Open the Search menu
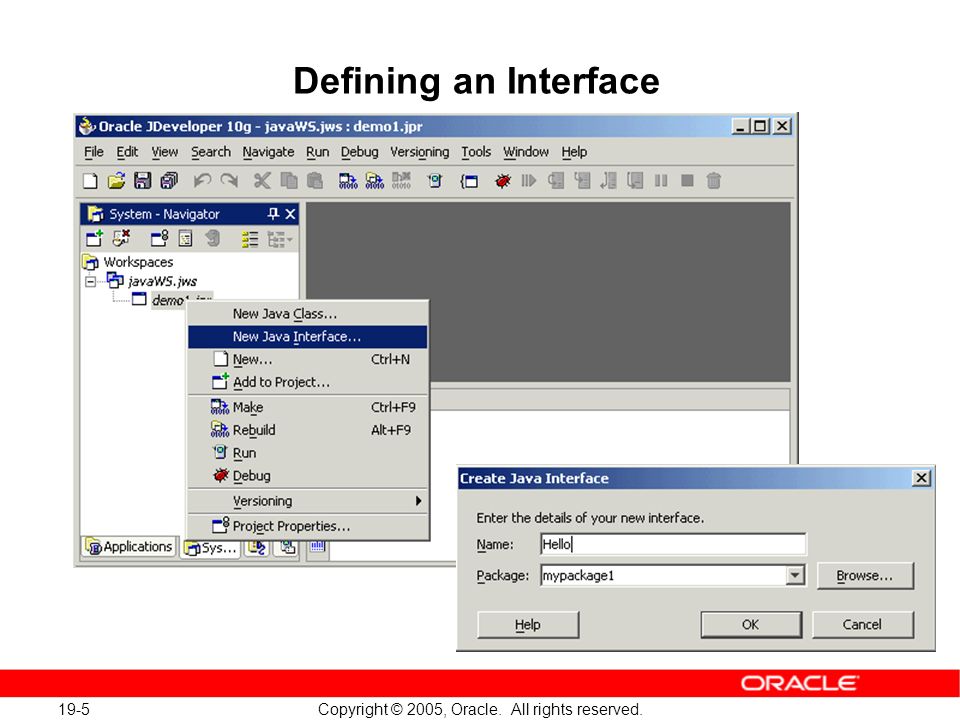This screenshot has height=720, width=960. (x=211, y=152)
